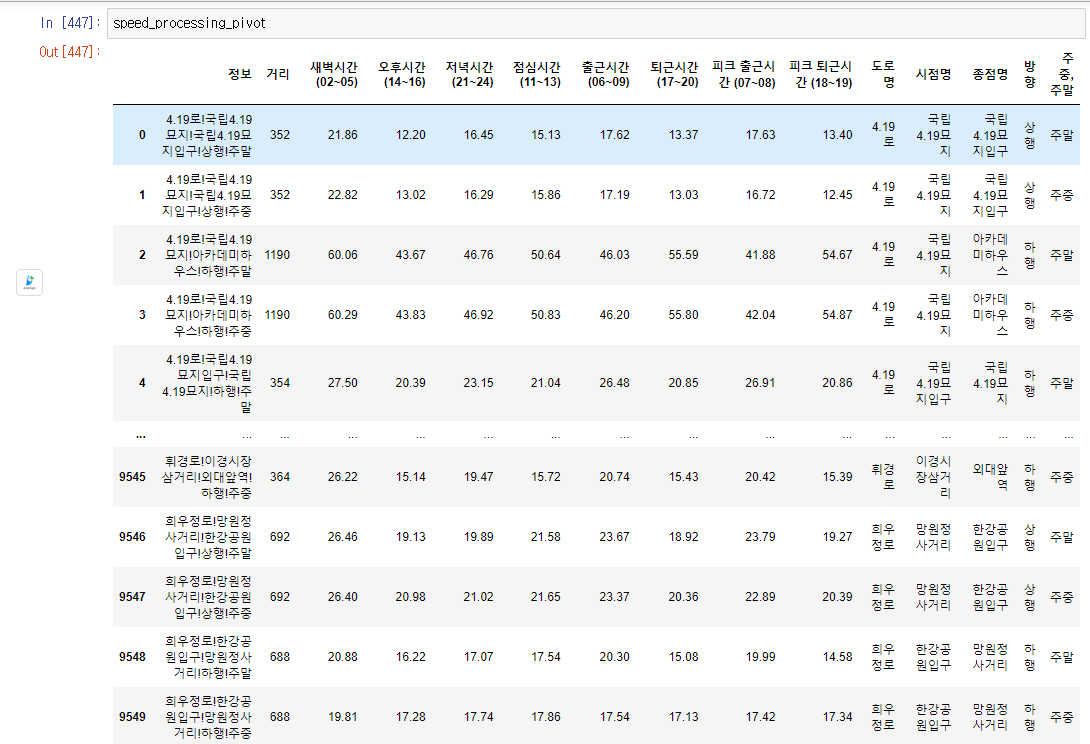
Task: Select the 거리 column header
Action: 278,74
